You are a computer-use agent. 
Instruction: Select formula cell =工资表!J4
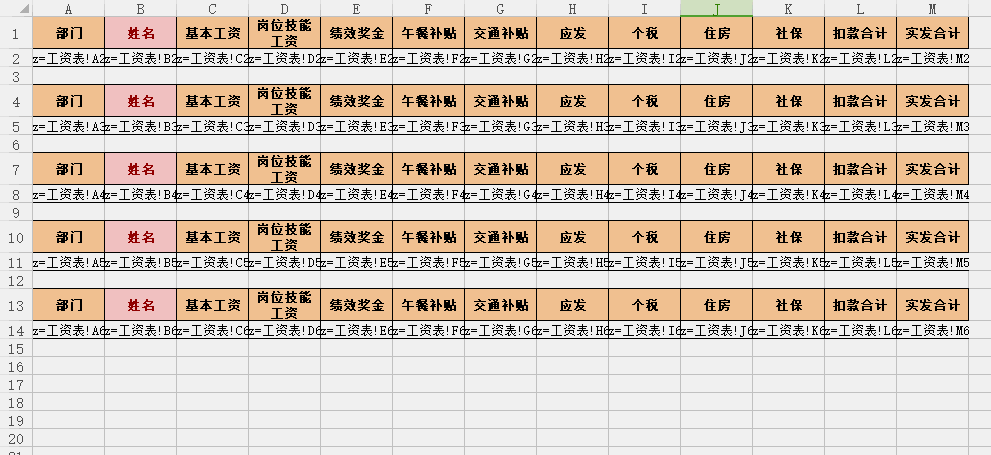(717, 195)
